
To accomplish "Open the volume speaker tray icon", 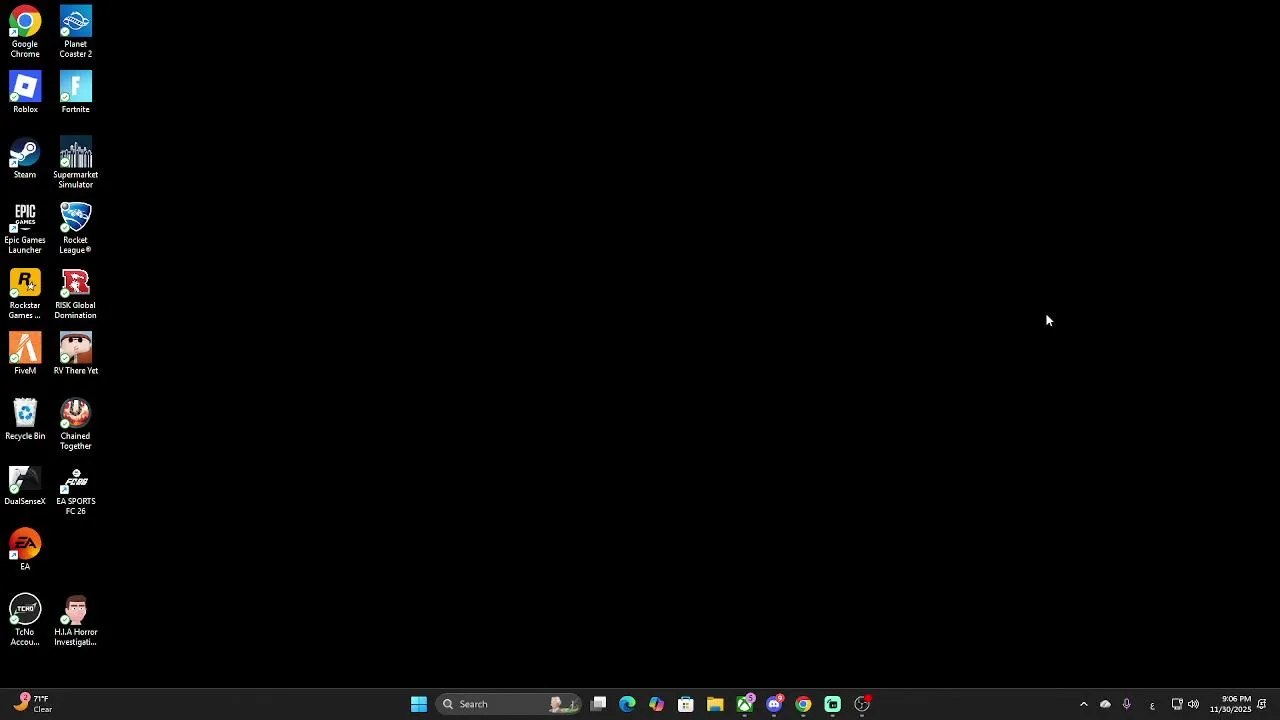I will tap(1193, 704).
